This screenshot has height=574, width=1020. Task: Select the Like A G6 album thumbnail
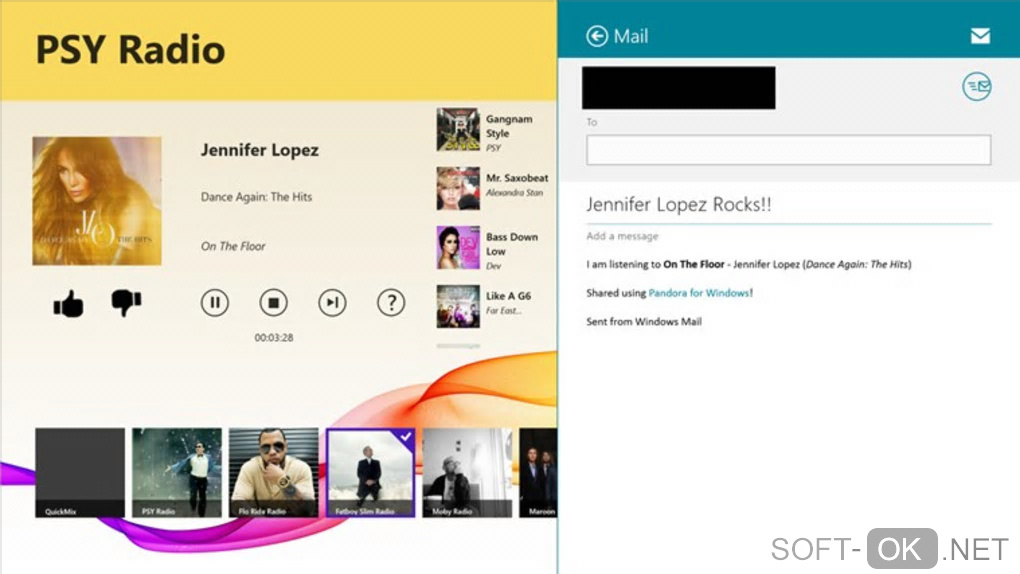458,307
